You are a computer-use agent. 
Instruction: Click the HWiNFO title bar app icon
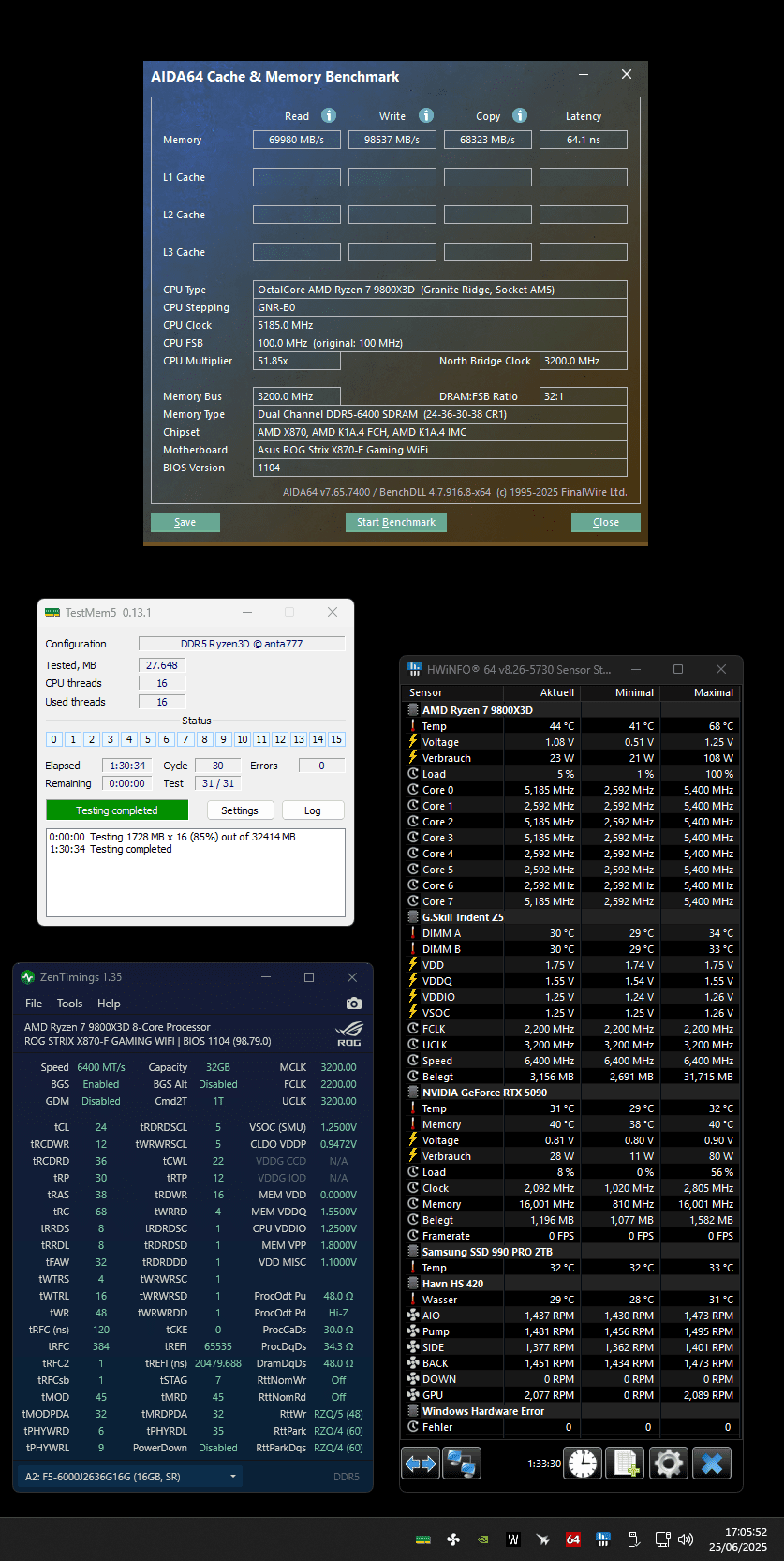(x=415, y=669)
